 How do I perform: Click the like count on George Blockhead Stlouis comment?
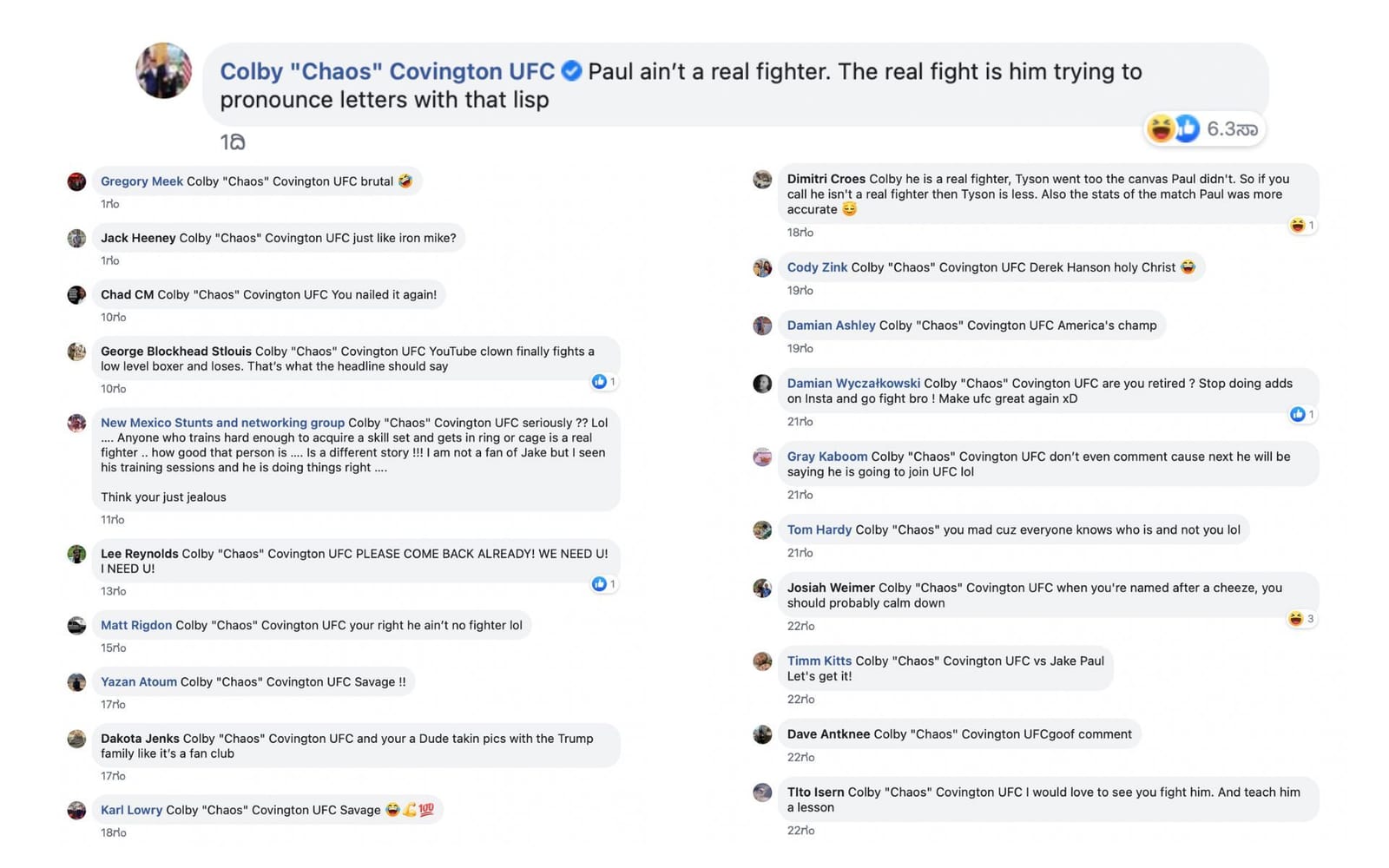(603, 382)
